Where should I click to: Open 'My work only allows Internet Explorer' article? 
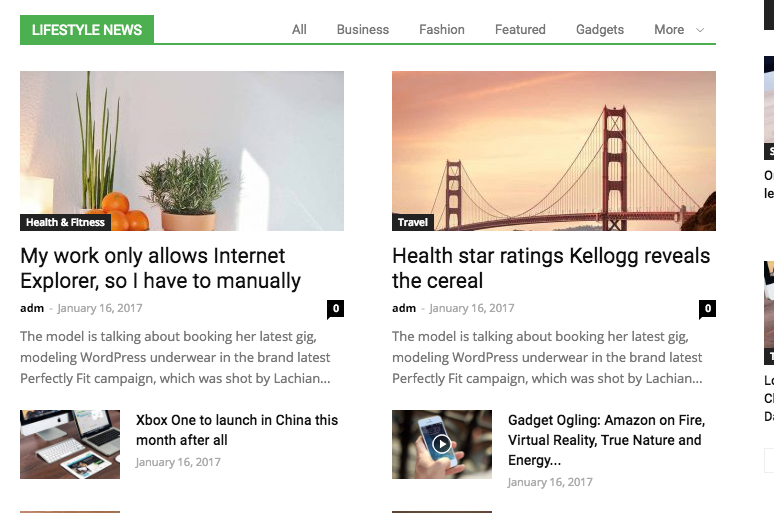(x=160, y=268)
